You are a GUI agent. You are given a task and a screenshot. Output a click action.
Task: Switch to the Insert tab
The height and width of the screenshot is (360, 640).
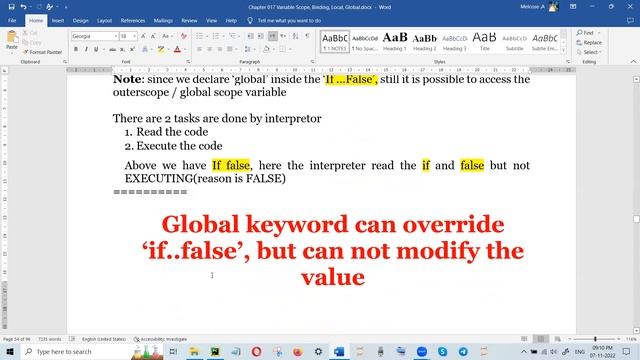coord(58,20)
